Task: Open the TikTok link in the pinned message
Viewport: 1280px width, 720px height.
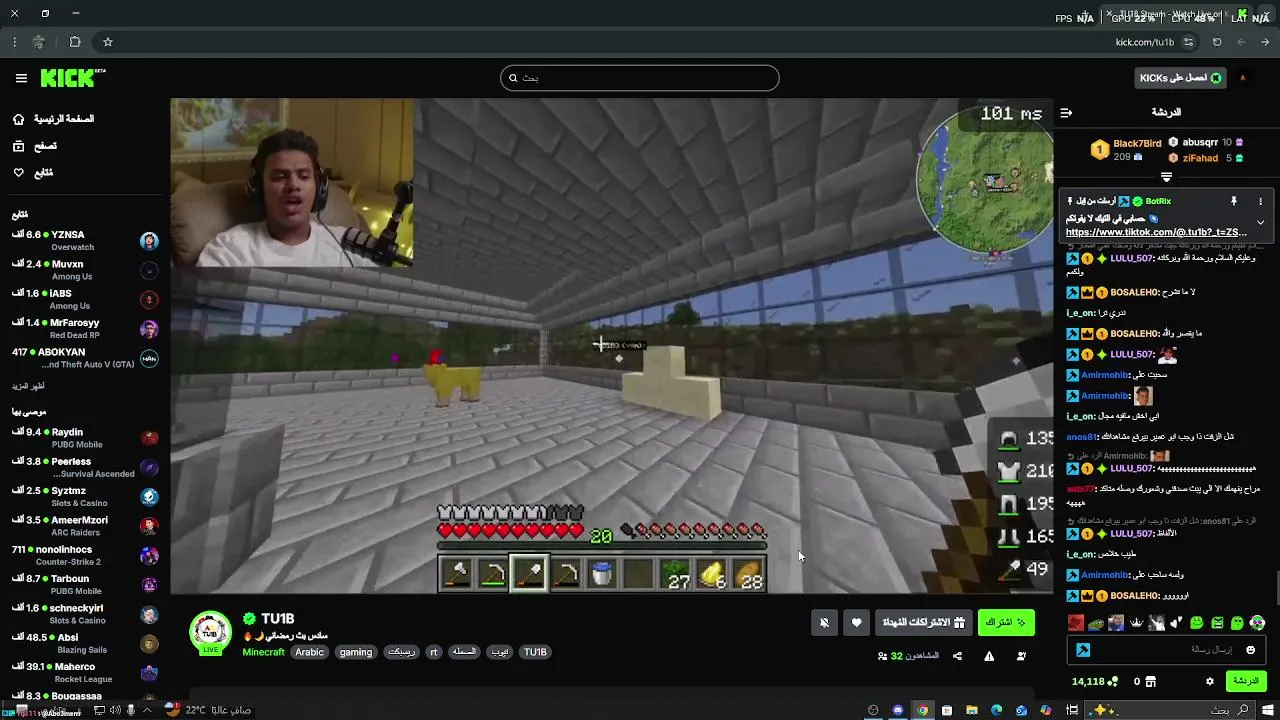Action: click(x=1156, y=232)
